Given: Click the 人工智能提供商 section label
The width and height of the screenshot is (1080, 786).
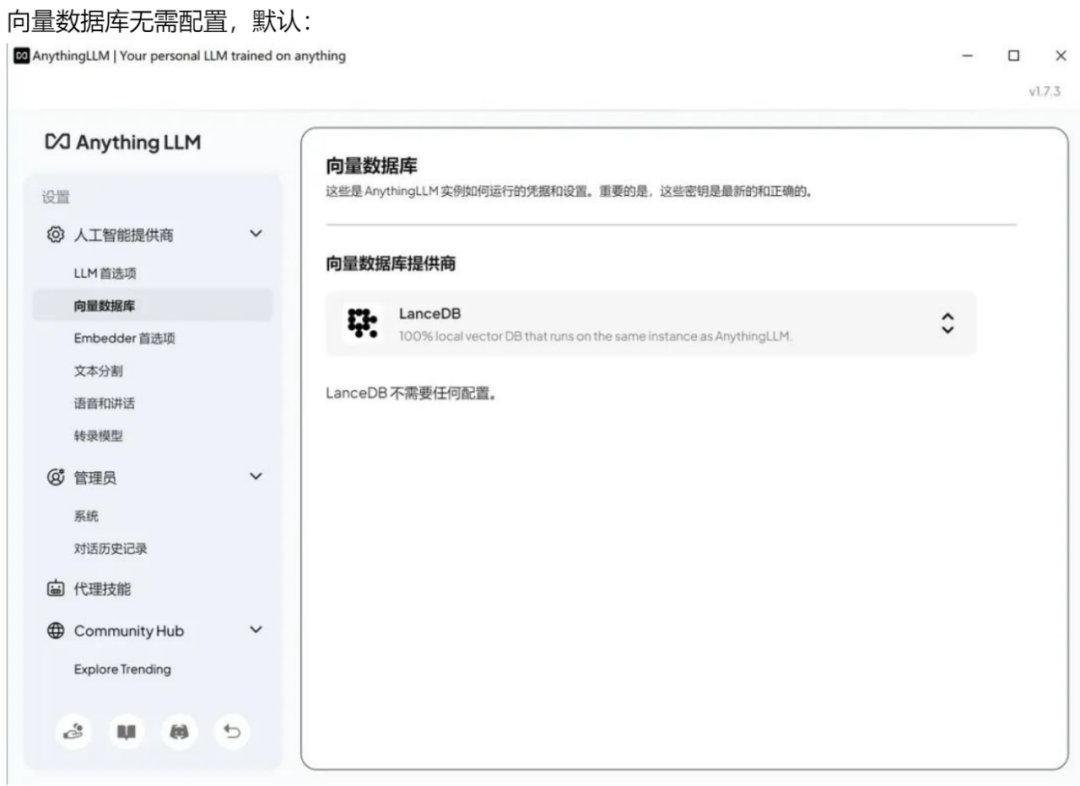Looking at the screenshot, I should 123,235.
